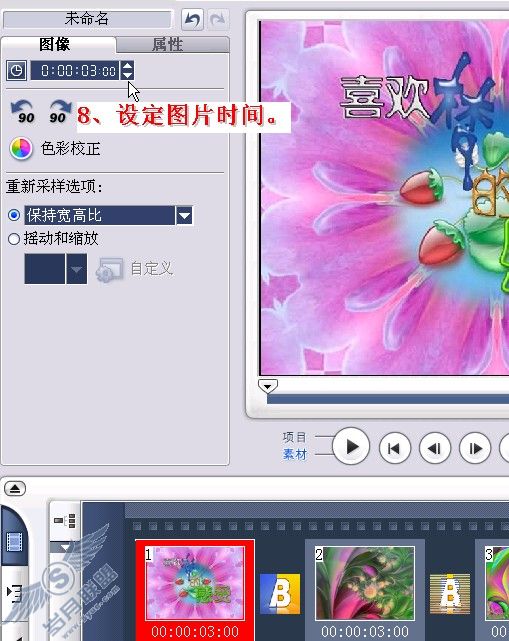Jump to start with the home button
Screen dimensions: 509x641
(395, 448)
